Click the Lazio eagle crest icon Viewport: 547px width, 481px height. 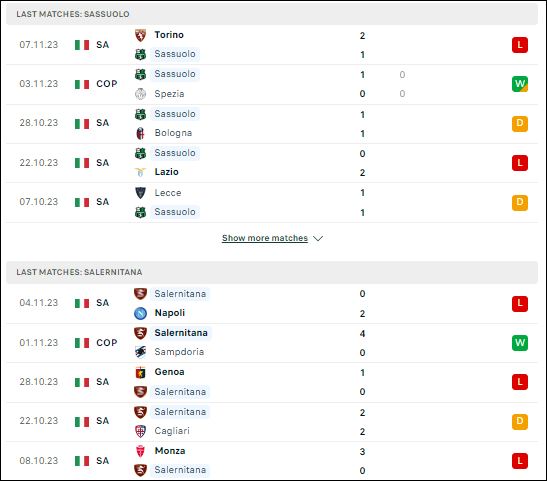(x=140, y=172)
